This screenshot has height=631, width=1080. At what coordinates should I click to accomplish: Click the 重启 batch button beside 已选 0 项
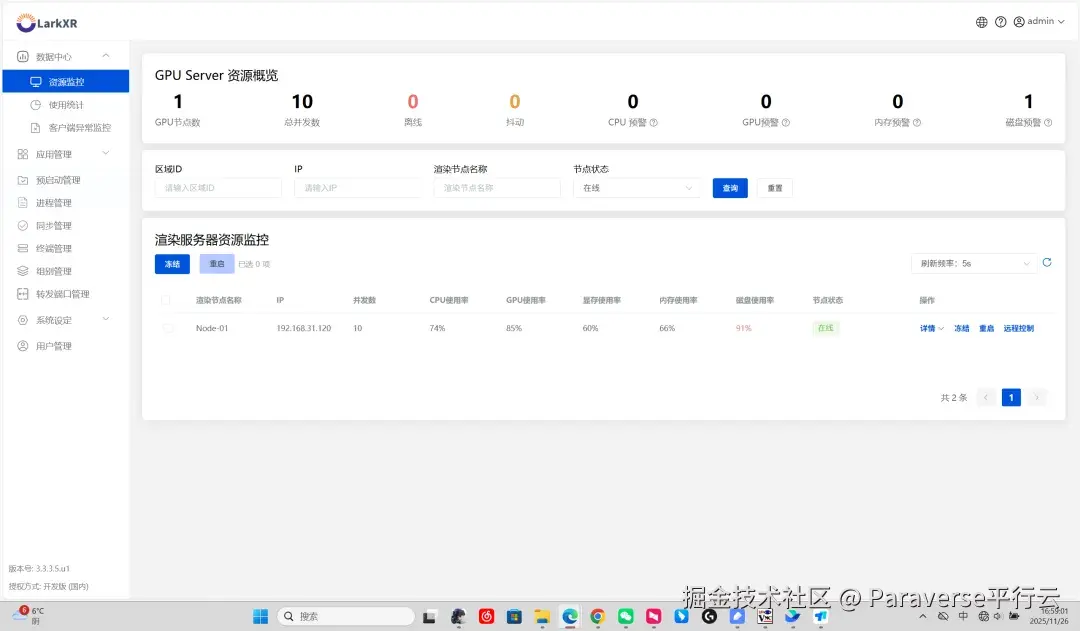click(217, 264)
